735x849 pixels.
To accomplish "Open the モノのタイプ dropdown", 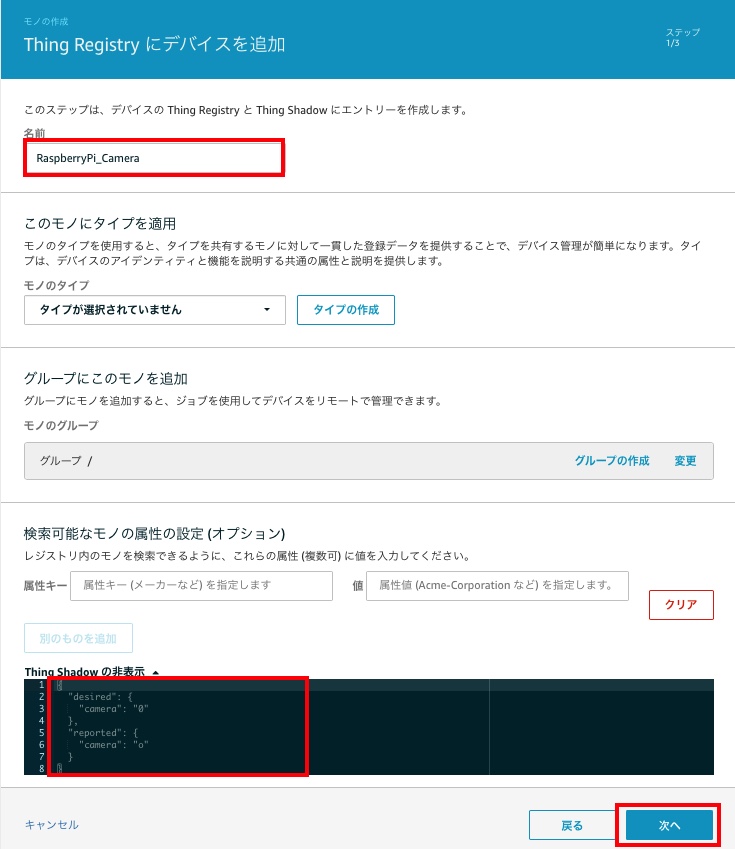I will 155,310.
